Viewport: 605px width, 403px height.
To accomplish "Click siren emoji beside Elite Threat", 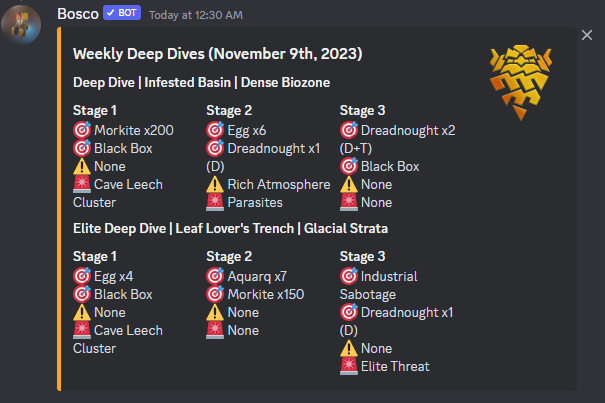I will pos(349,366).
